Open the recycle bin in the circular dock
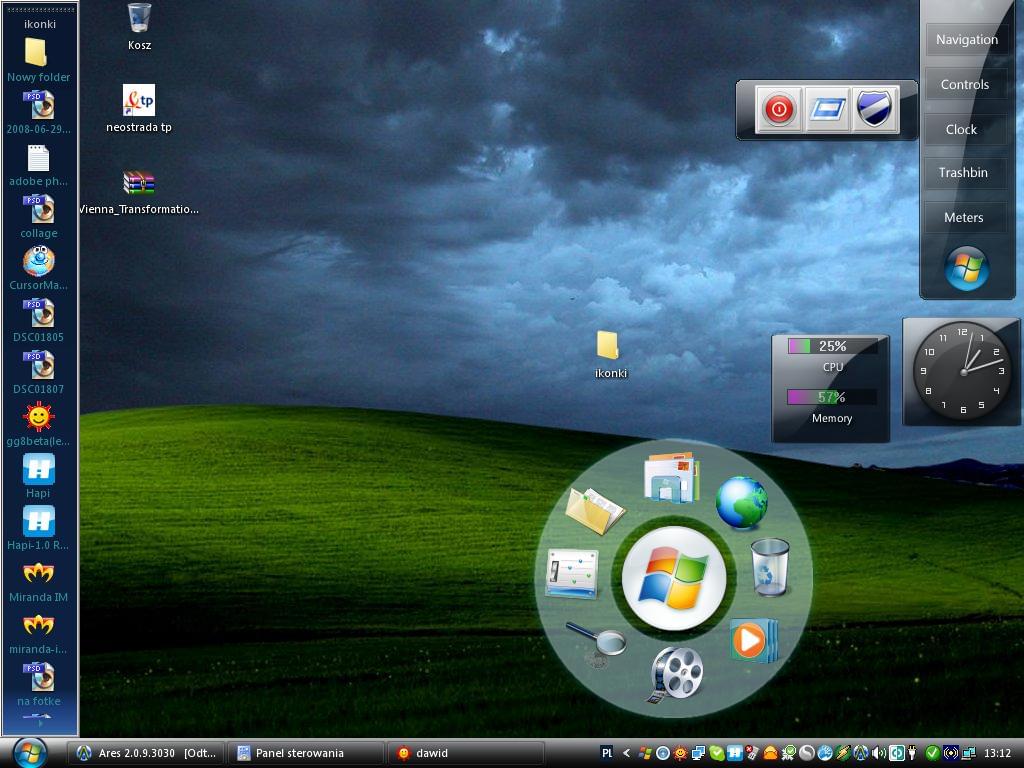 770,566
